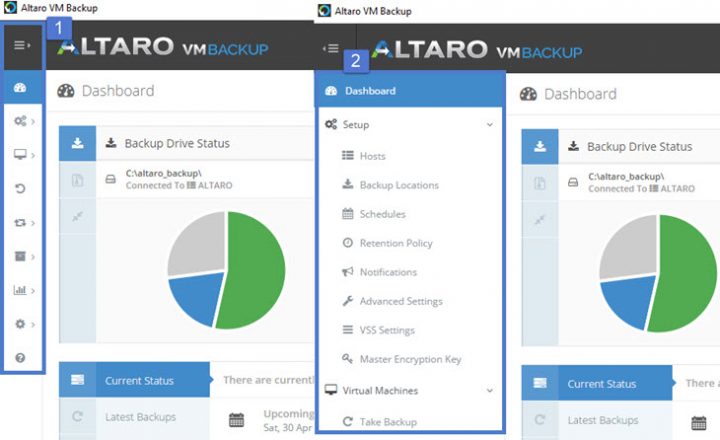The image size is (720, 440).
Task: Open the Reports bar-chart icon in collapsed sidebar
Action: tap(20, 290)
